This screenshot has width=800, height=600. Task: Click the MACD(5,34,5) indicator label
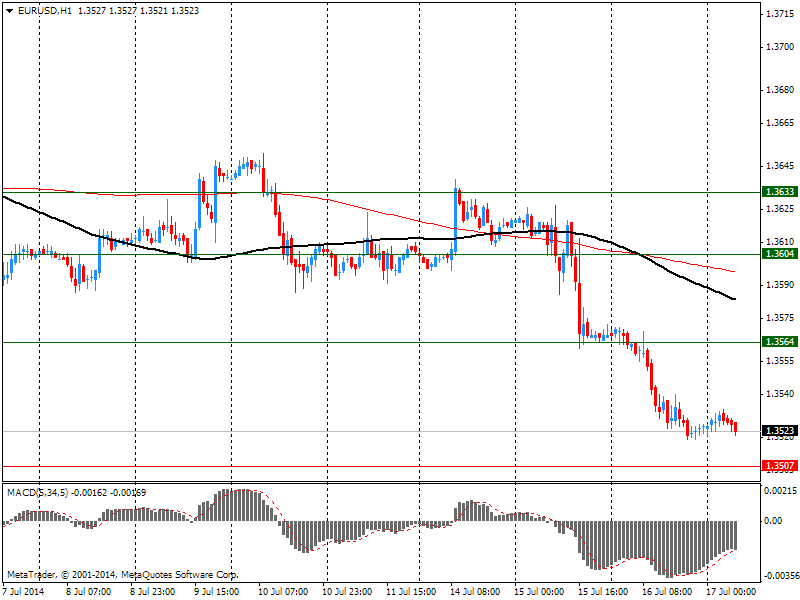coord(37,493)
